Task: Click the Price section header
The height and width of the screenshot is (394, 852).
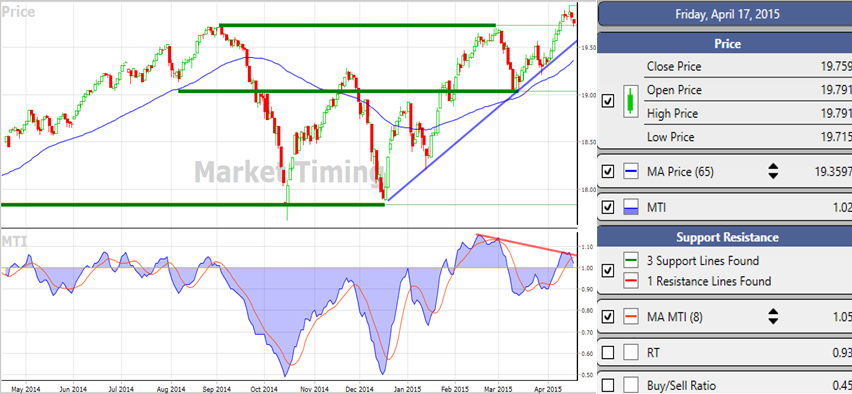Action: pos(726,43)
